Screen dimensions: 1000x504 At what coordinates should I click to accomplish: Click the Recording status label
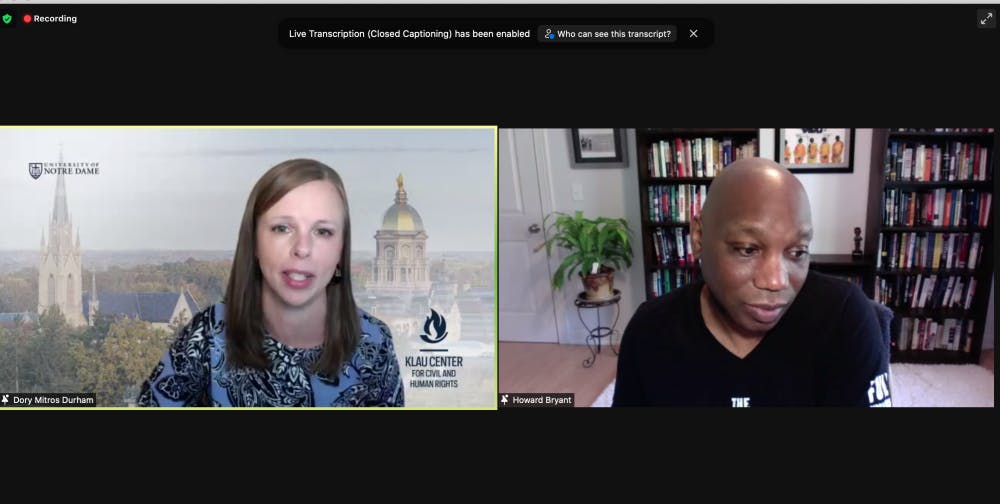pyautogui.click(x=55, y=18)
